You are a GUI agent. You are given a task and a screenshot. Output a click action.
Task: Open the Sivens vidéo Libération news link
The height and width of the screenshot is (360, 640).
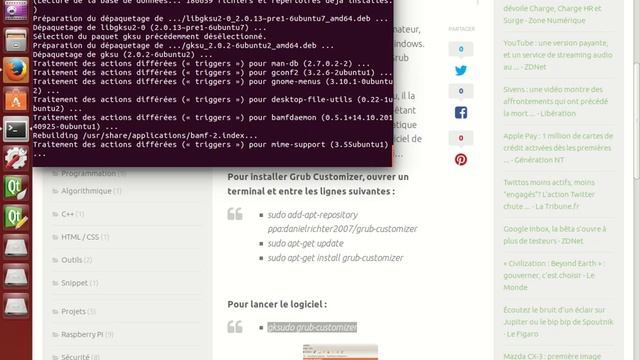click(556, 101)
